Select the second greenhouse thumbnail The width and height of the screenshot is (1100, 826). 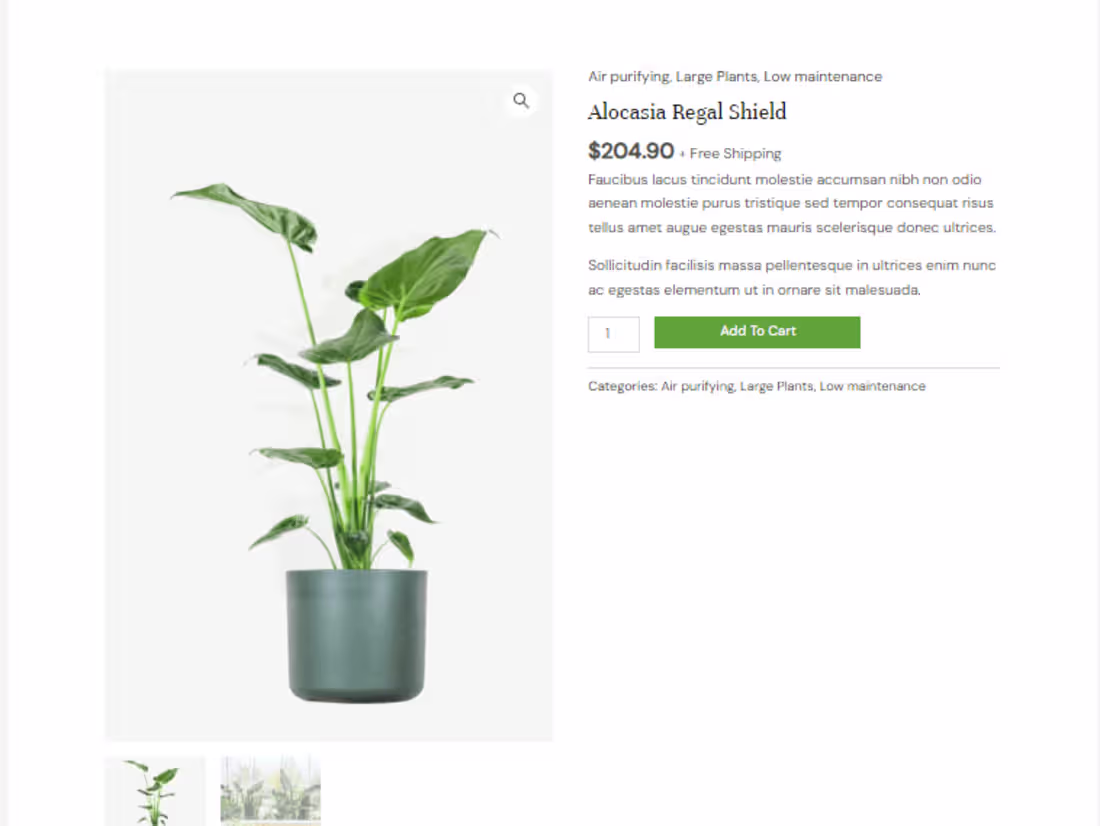270,791
